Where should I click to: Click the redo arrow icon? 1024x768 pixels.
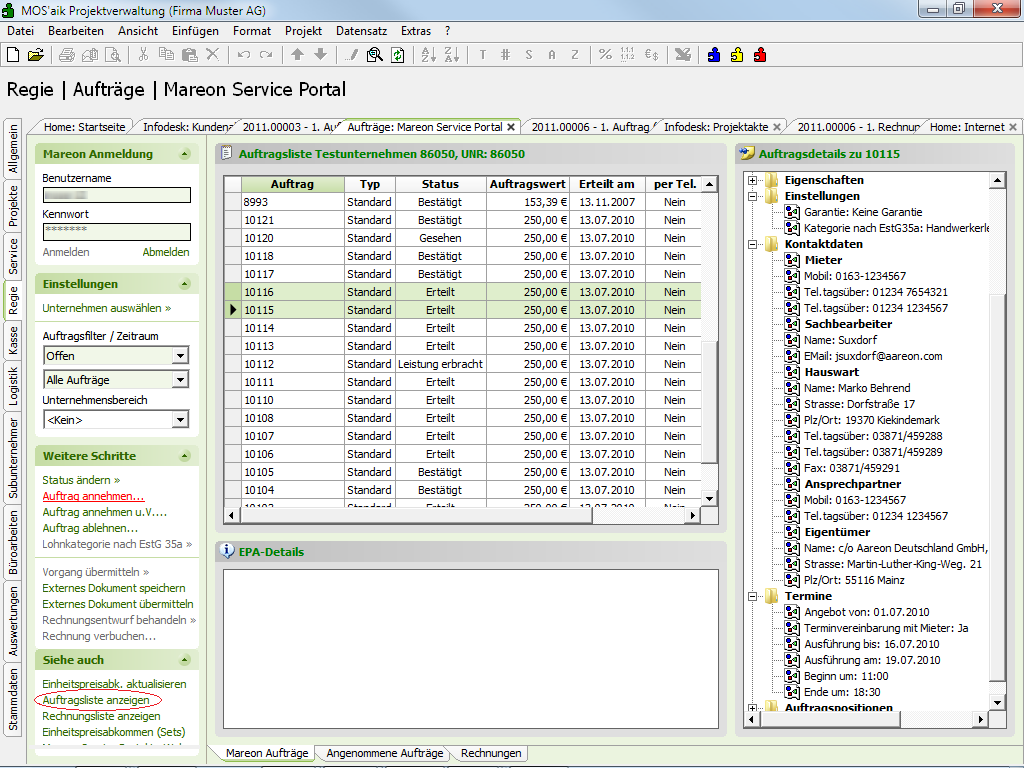coord(266,55)
